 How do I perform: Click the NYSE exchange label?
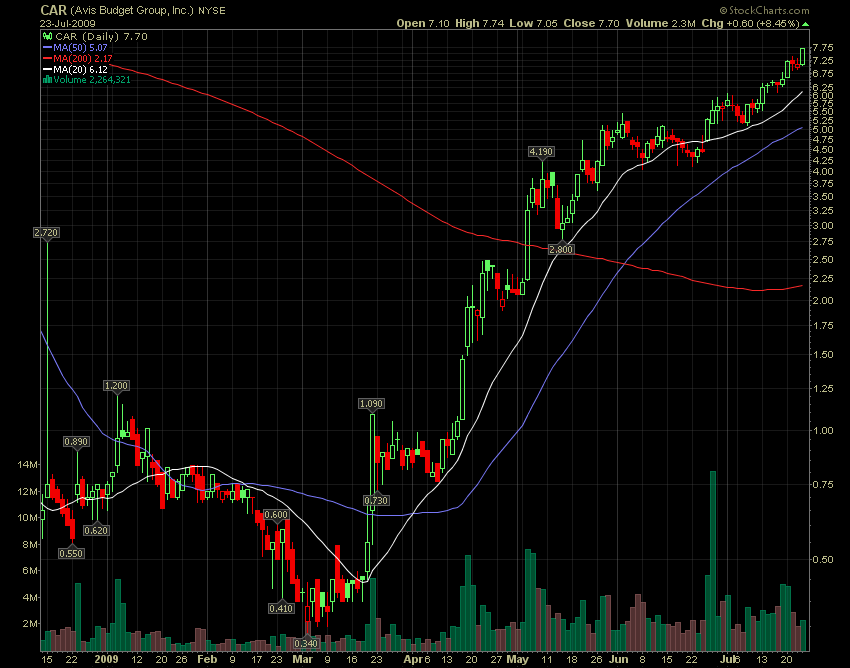pyautogui.click(x=211, y=11)
